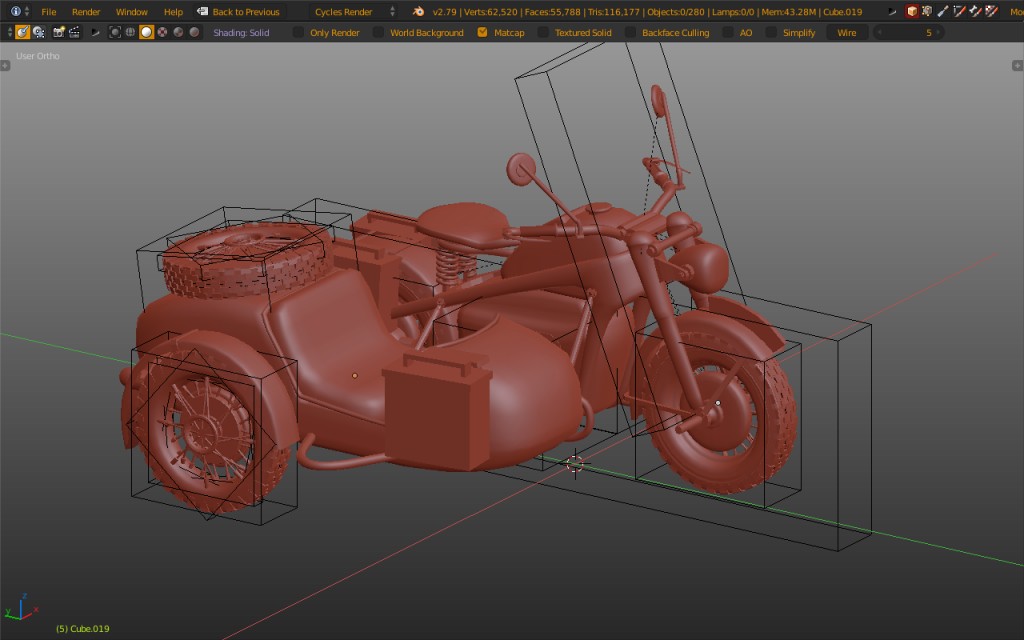The height and width of the screenshot is (640, 1024).
Task: Select the highlighted Solid shading sphere icon
Action: [x=146, y=31]
